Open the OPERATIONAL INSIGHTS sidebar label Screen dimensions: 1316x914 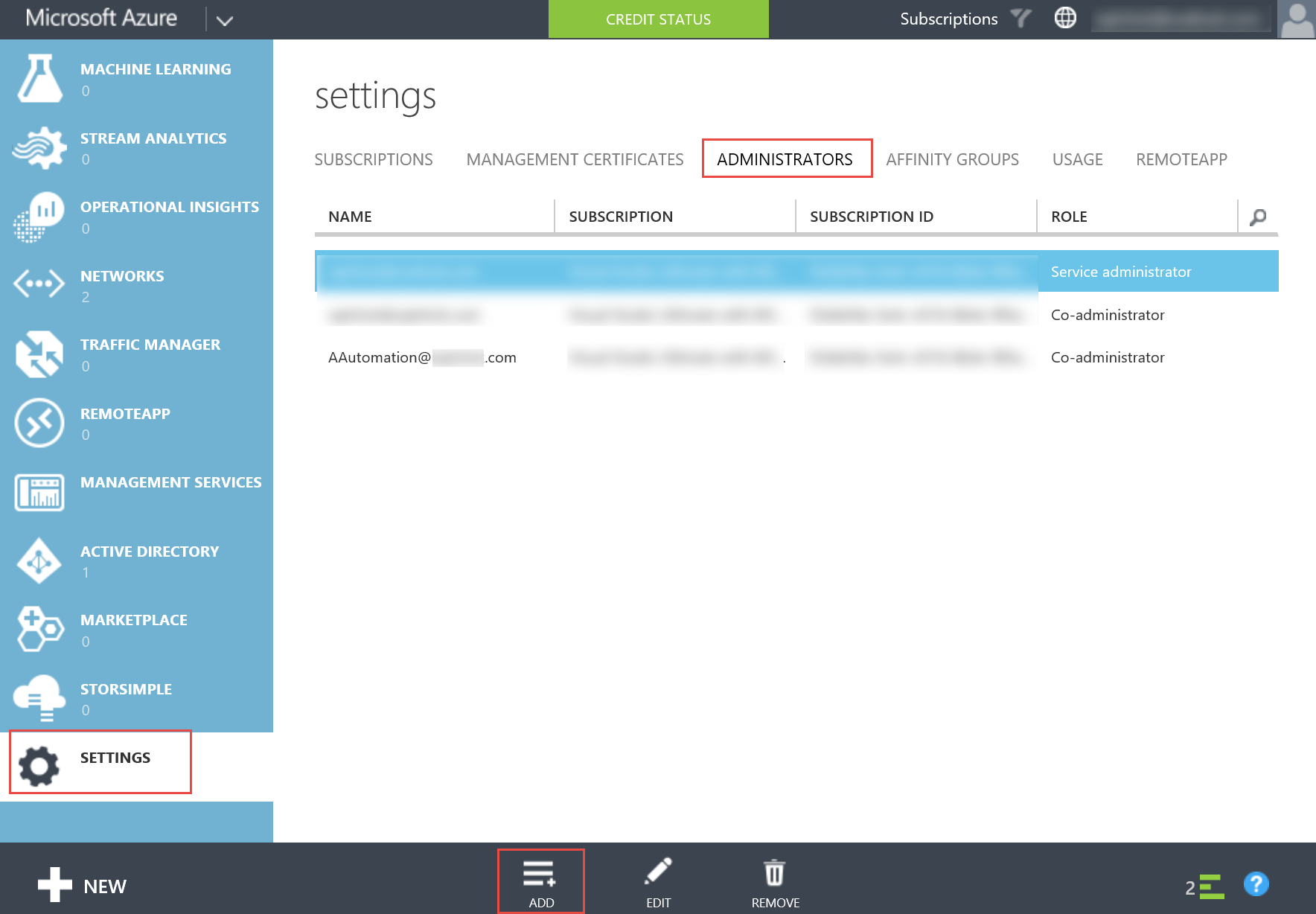[x=170, y=207]
